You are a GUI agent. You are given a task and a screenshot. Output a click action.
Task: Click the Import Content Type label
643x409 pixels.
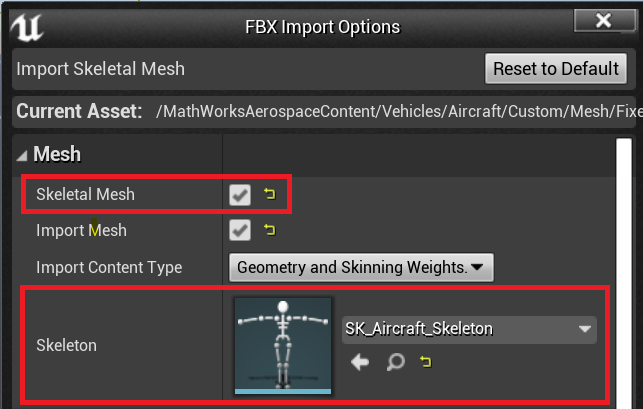tap(109, 267)
